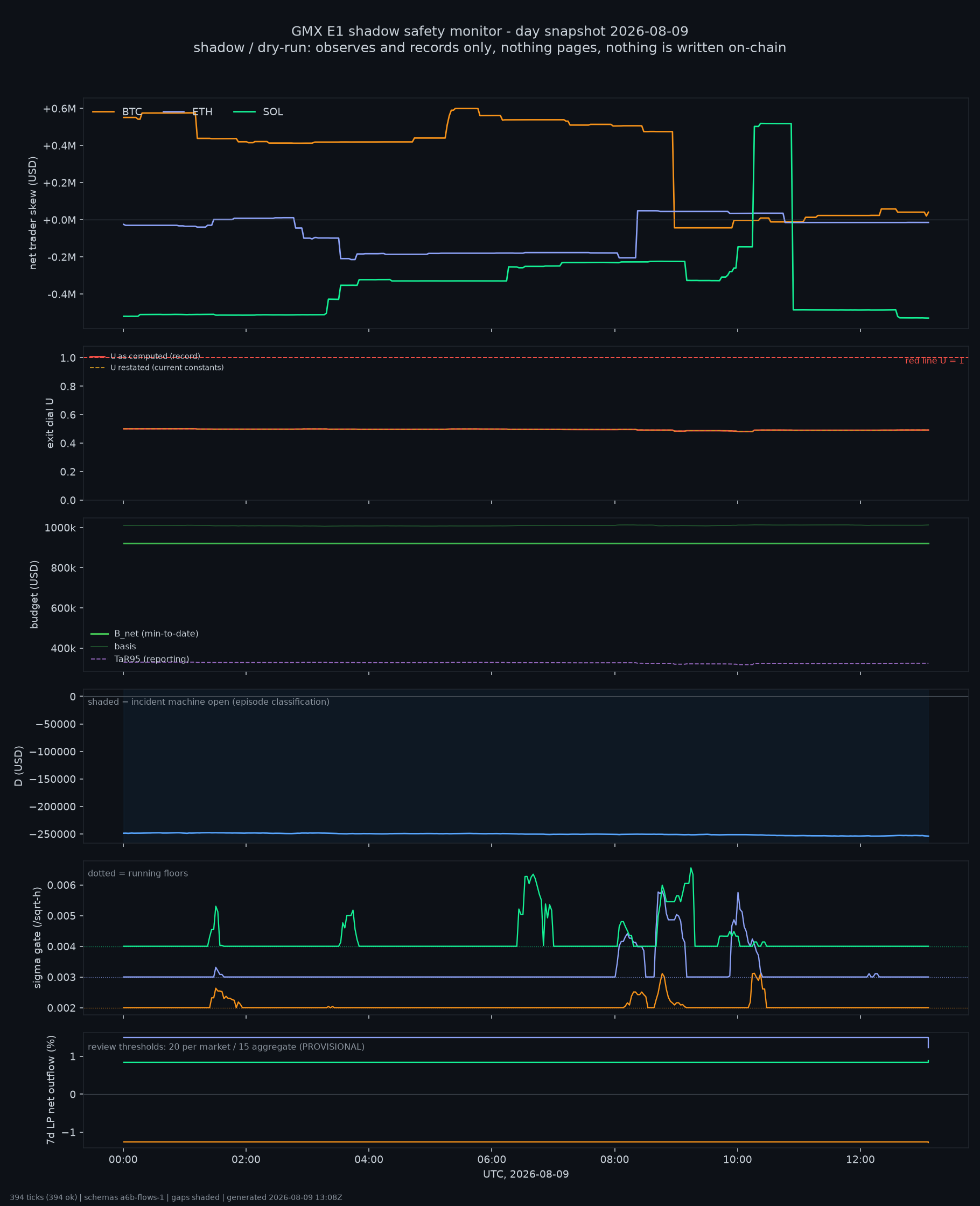The height and width of the screenshot is (1206, 980).
Task: Click the '0.002' sigma gate tick
Action: click(61, 1008)
